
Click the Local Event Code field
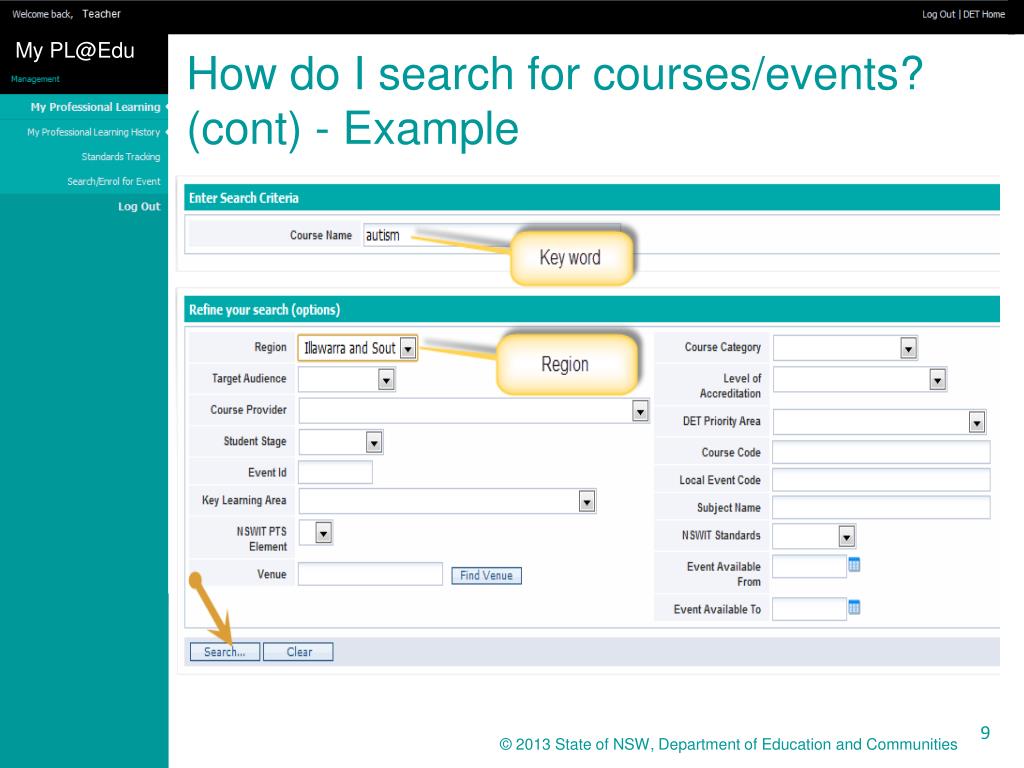[881, 480]
